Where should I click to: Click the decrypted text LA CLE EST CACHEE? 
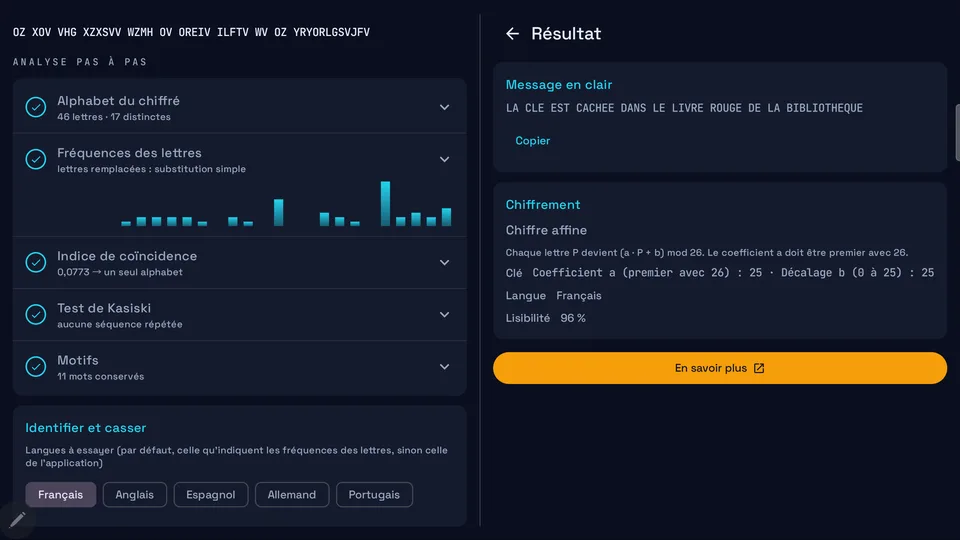click(x=684, y=108)
